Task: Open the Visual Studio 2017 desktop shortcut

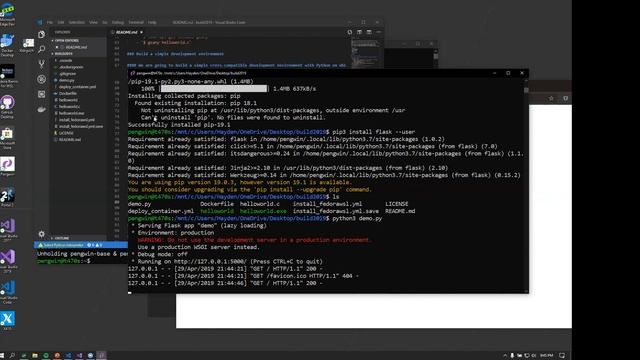Action: pos(7,230)
